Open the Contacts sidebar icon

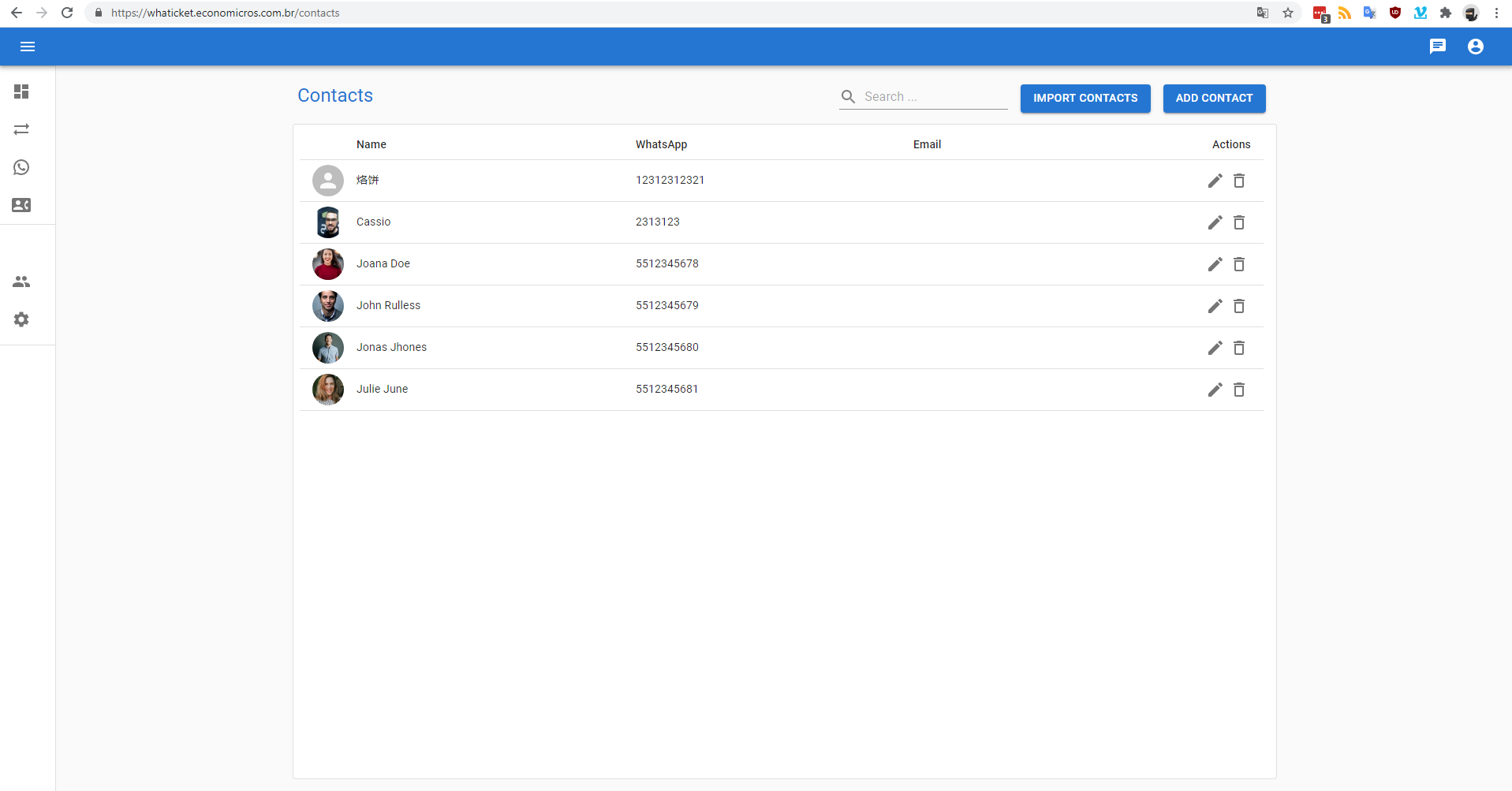click(21, 205)
